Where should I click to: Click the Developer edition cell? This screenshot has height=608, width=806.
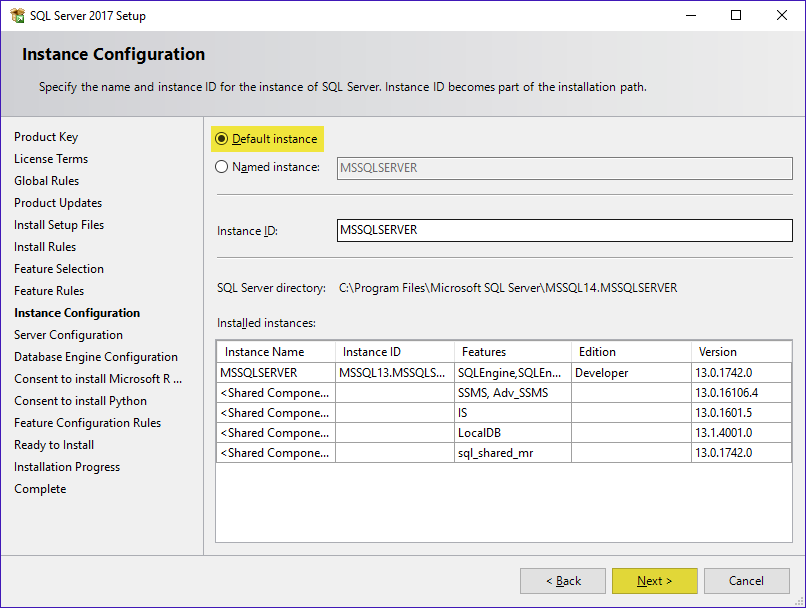[x=631, y=373]
